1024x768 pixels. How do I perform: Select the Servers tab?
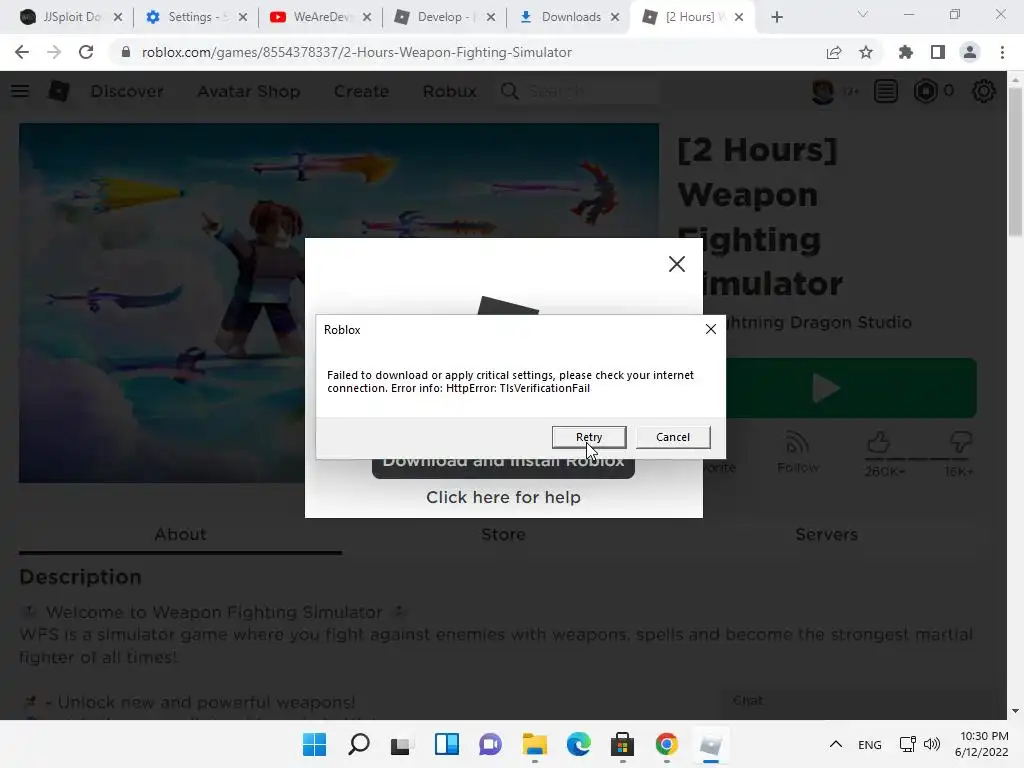(x=826, y=534)
